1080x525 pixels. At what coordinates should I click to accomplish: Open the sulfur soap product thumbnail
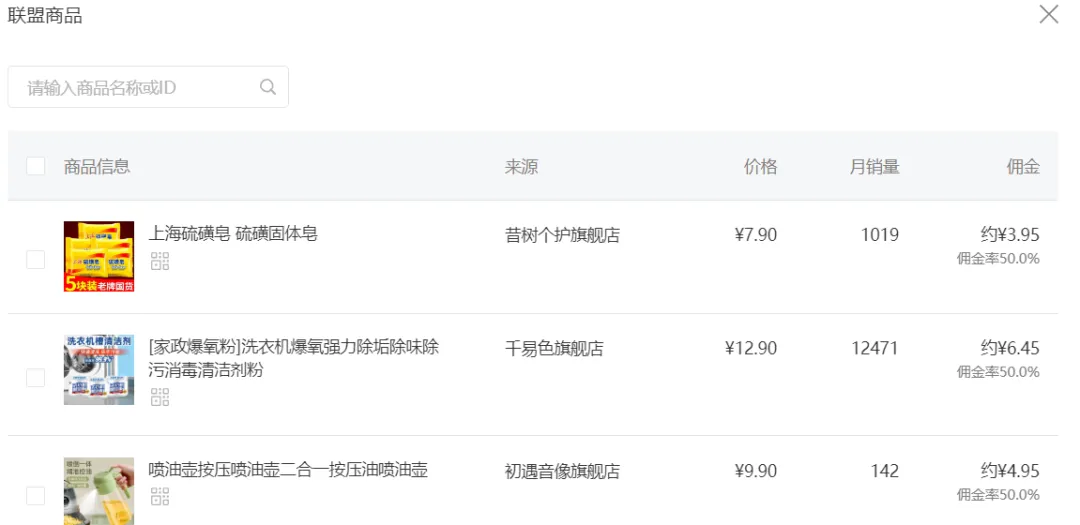[x=98, y=256]
